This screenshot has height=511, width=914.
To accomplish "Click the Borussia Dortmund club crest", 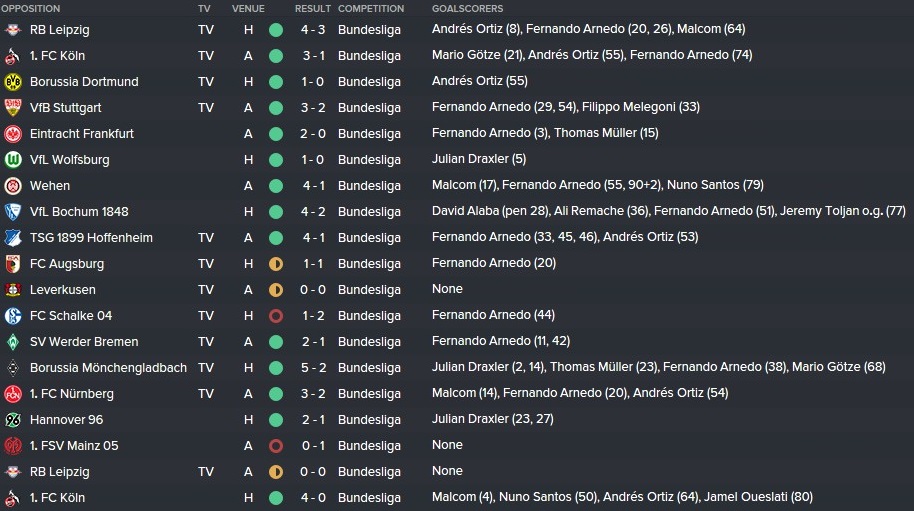I will [x=13, y=82].
